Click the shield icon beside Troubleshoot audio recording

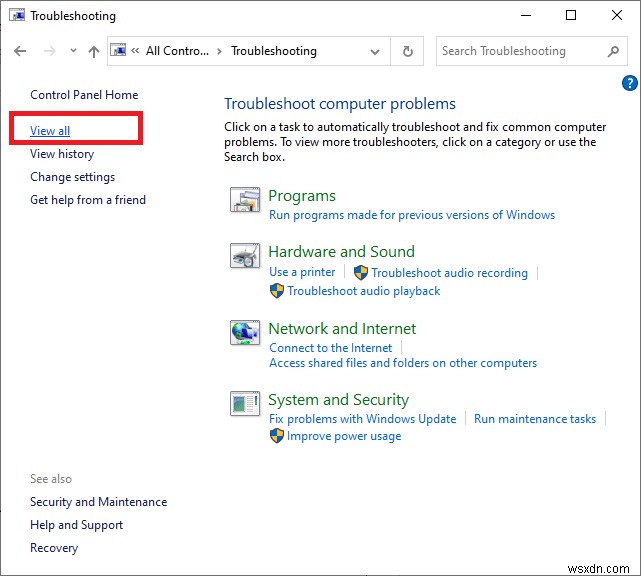point(360,273)
